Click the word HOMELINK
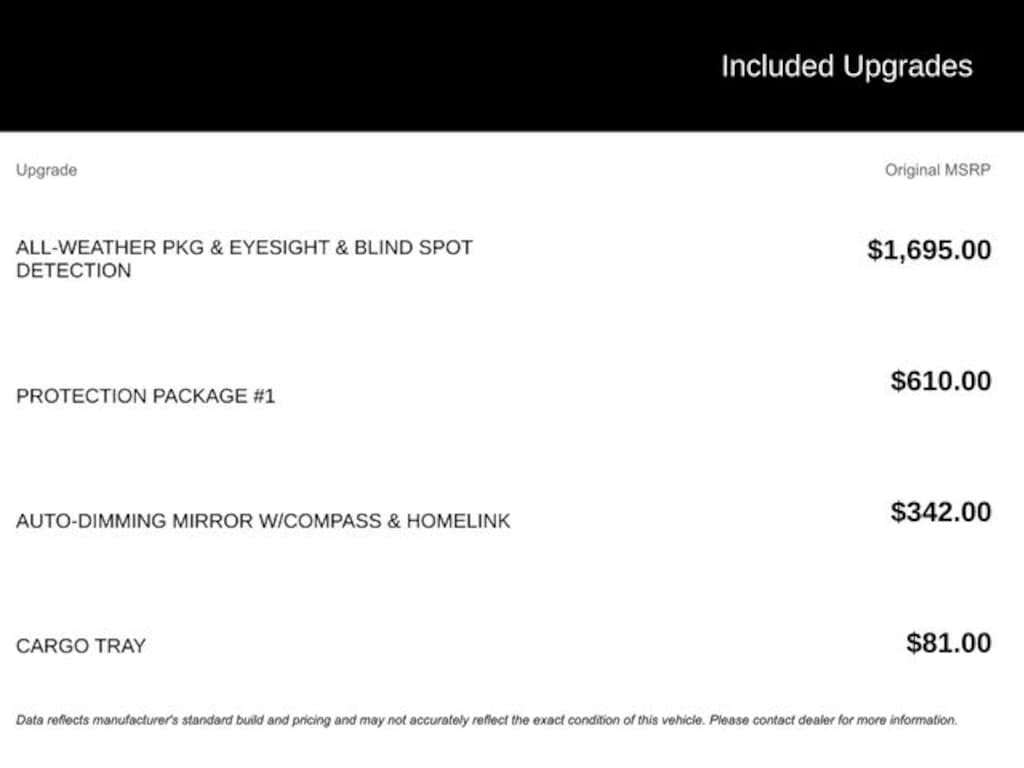 pos(458,521)
